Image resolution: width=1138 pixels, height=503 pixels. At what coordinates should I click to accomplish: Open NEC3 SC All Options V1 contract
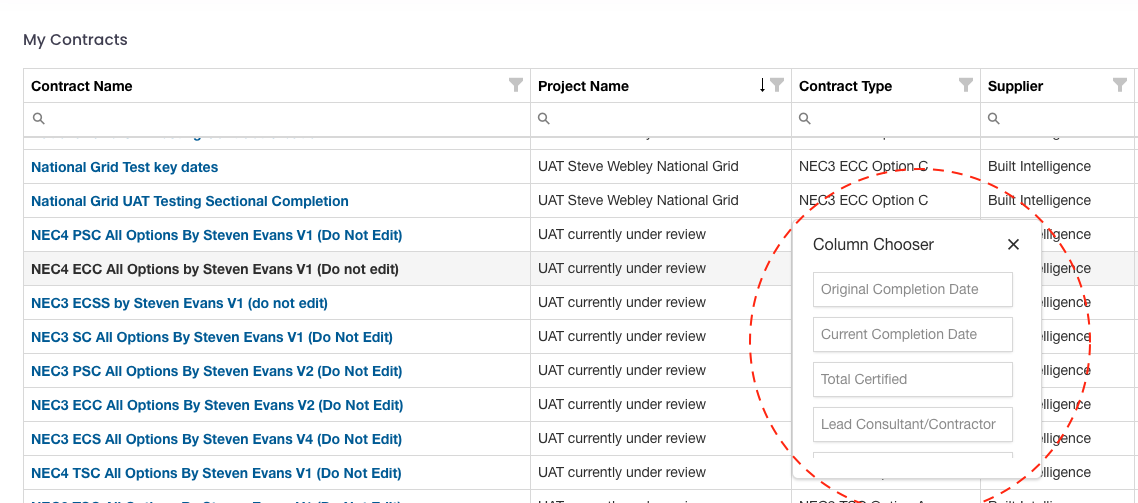(212, 338)
